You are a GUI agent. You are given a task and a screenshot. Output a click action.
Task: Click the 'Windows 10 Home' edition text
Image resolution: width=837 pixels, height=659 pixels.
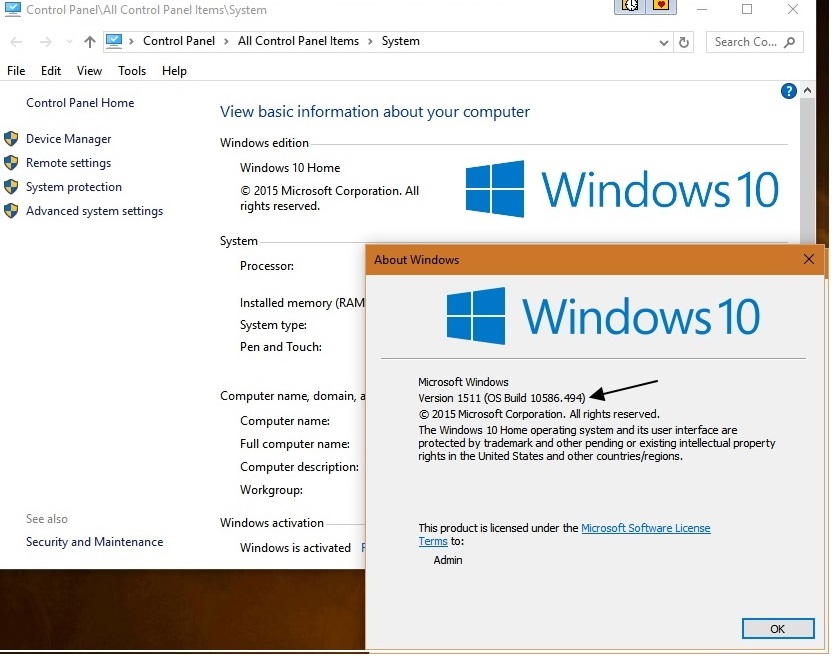[x=290, y=168]
